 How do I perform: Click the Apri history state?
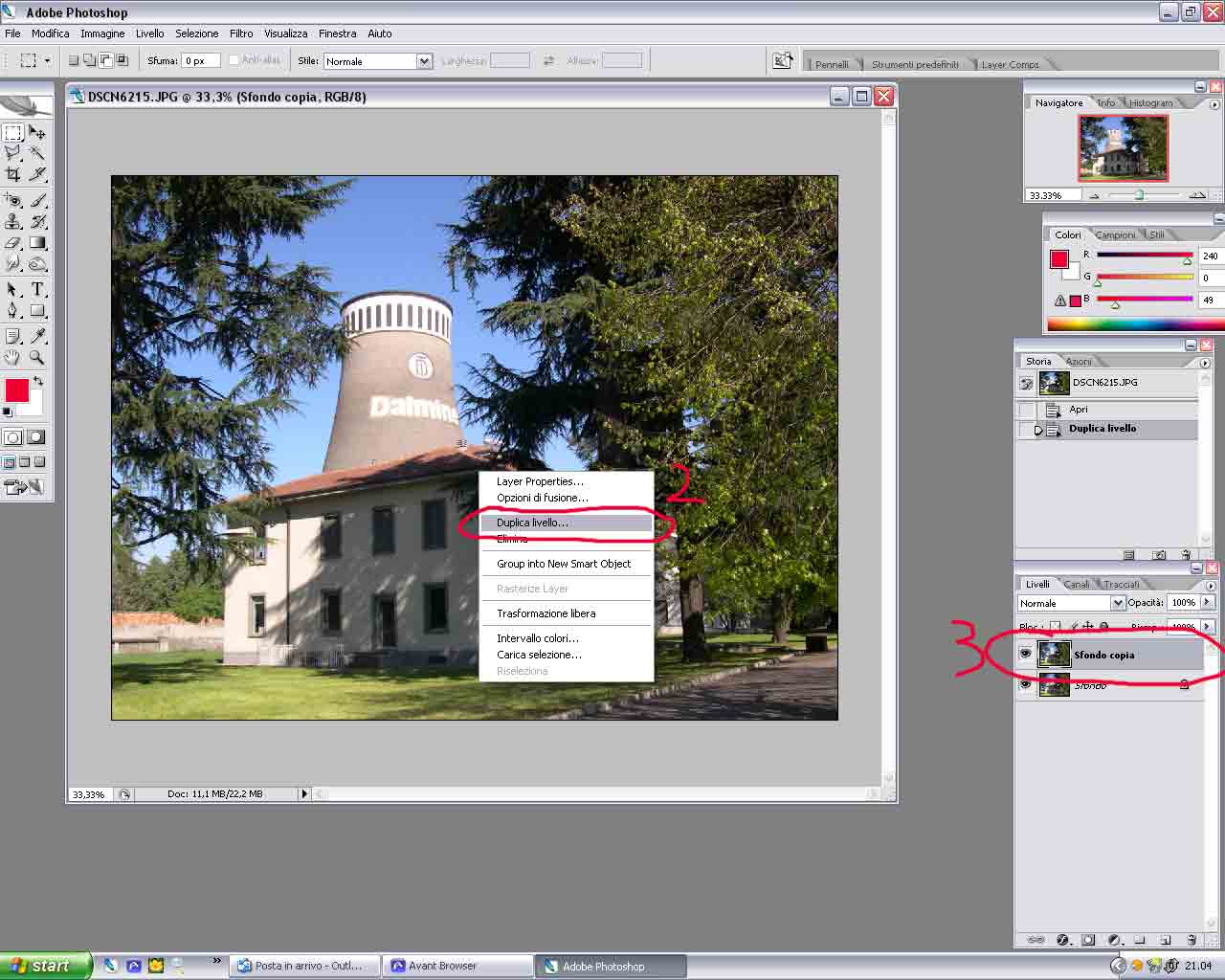(1079, 410)
